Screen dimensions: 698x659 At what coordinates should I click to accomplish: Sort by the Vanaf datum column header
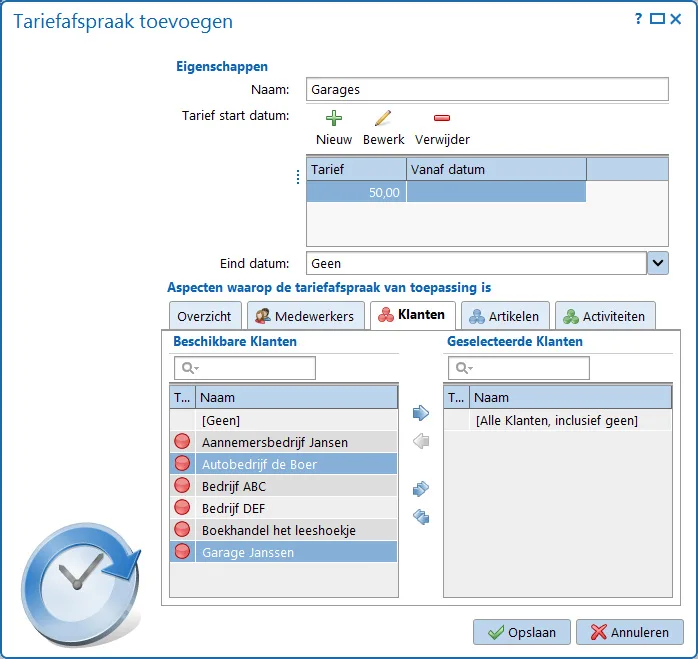496,169
